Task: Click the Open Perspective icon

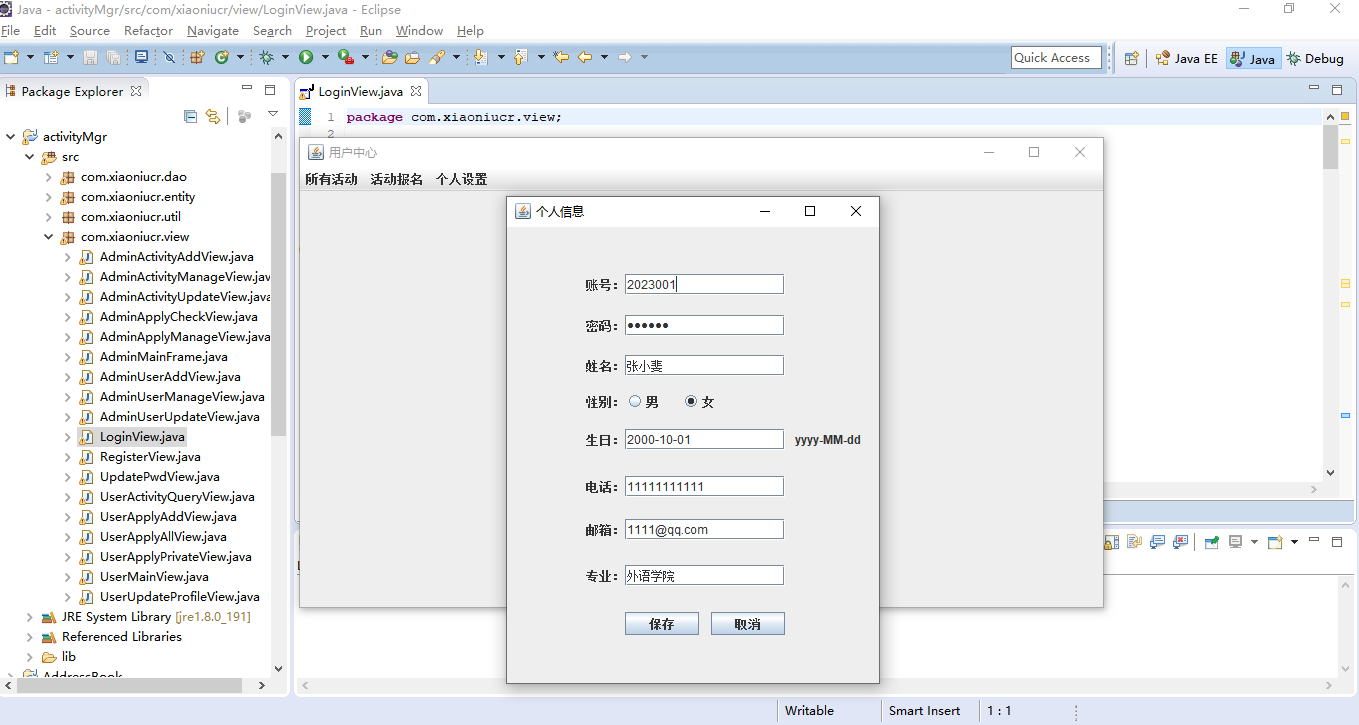Action: [x=1131, y=58]
